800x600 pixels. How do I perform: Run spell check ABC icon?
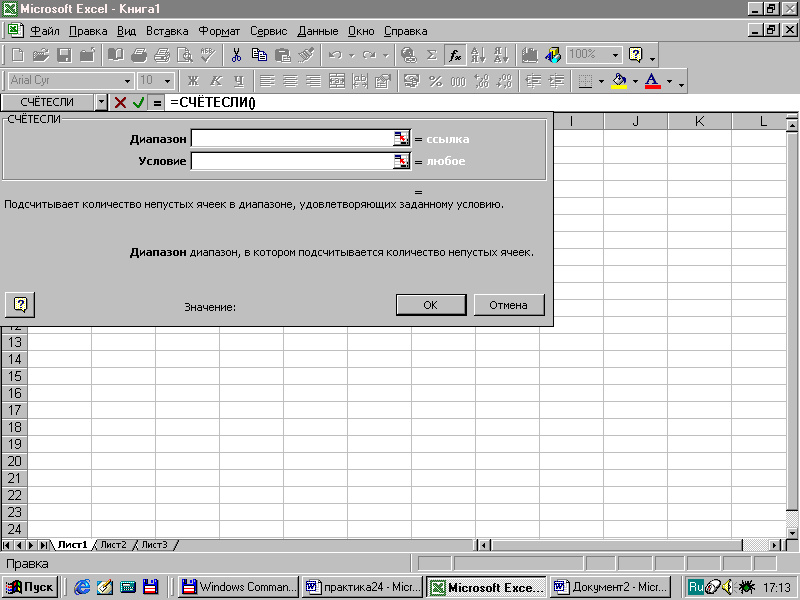[x=208, y=55]
